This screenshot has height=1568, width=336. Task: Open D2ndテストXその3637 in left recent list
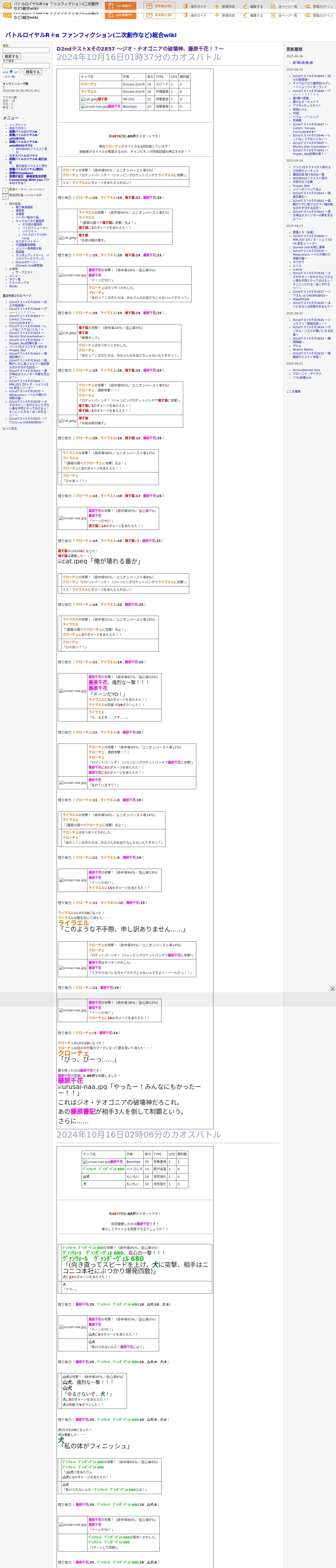pos(27,420)
